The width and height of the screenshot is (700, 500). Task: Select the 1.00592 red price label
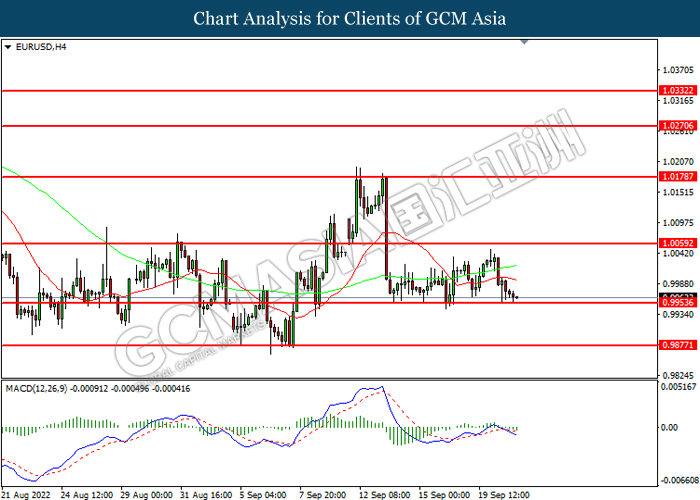coord(678,243)
